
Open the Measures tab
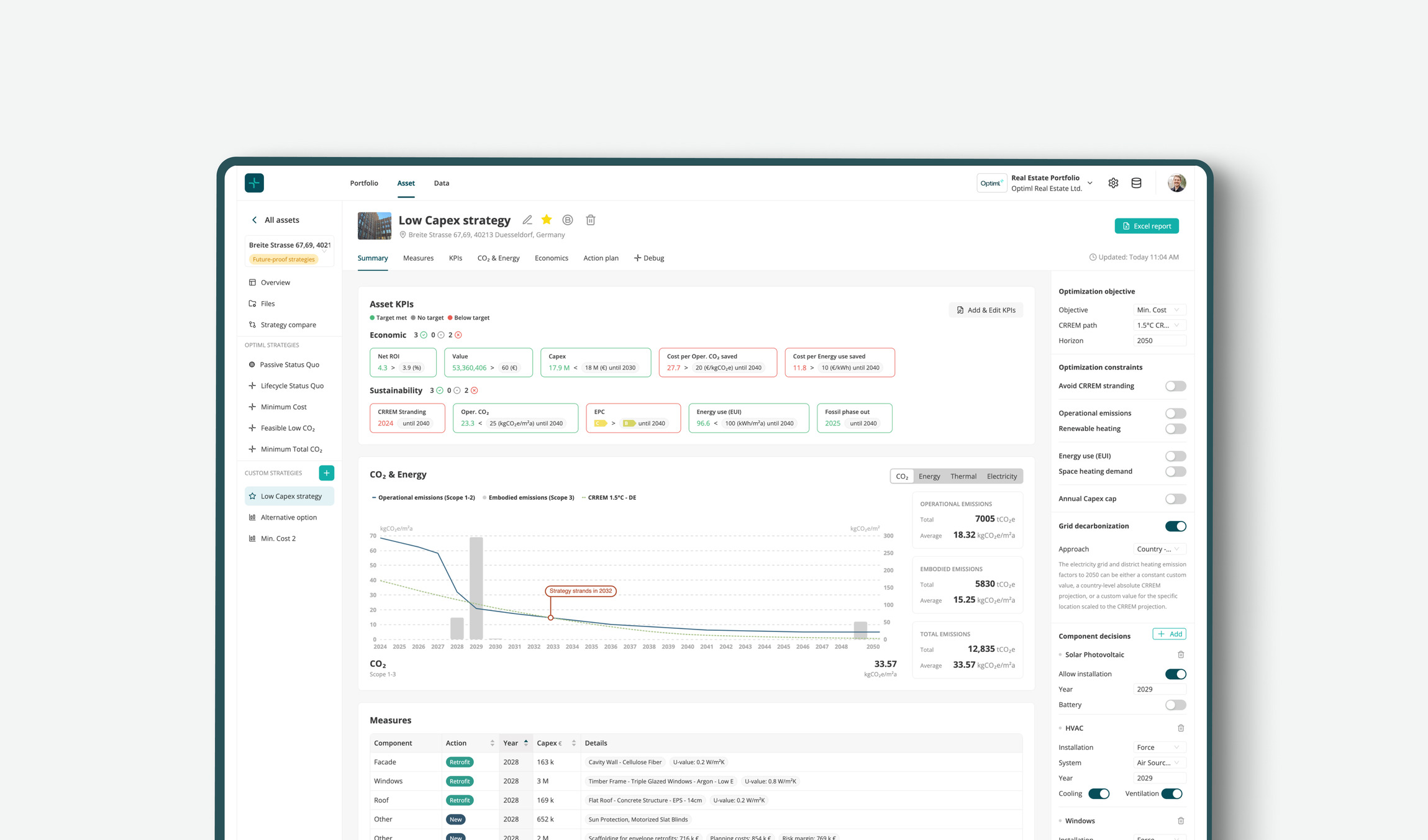pyautogui.click(x=418, y=258)
